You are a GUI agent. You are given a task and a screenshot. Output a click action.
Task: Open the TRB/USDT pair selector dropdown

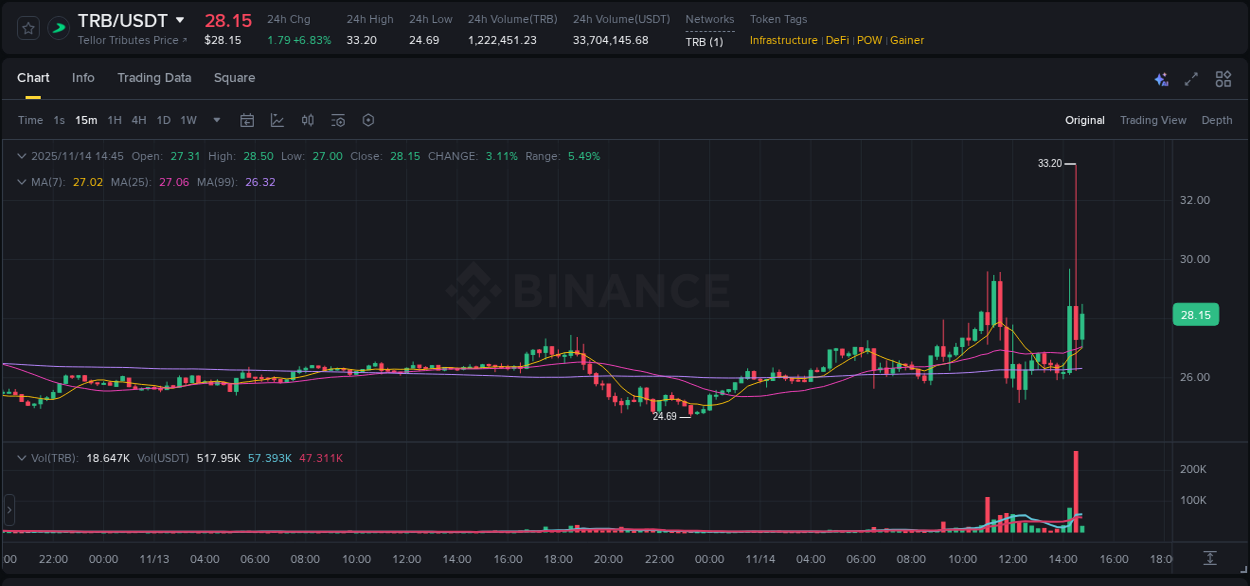[x=180, y=19]
